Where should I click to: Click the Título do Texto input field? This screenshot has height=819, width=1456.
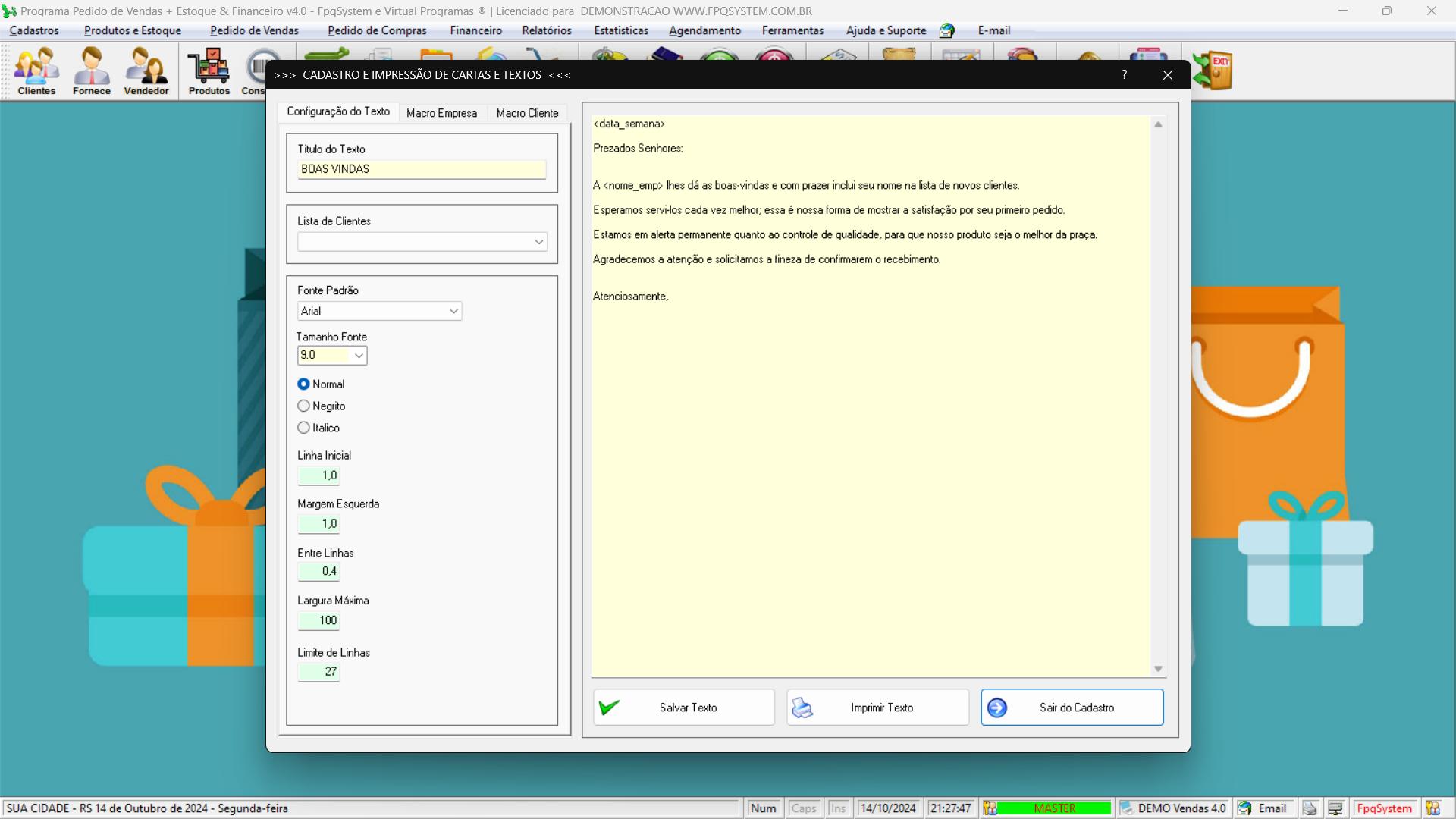click(421, 168)
